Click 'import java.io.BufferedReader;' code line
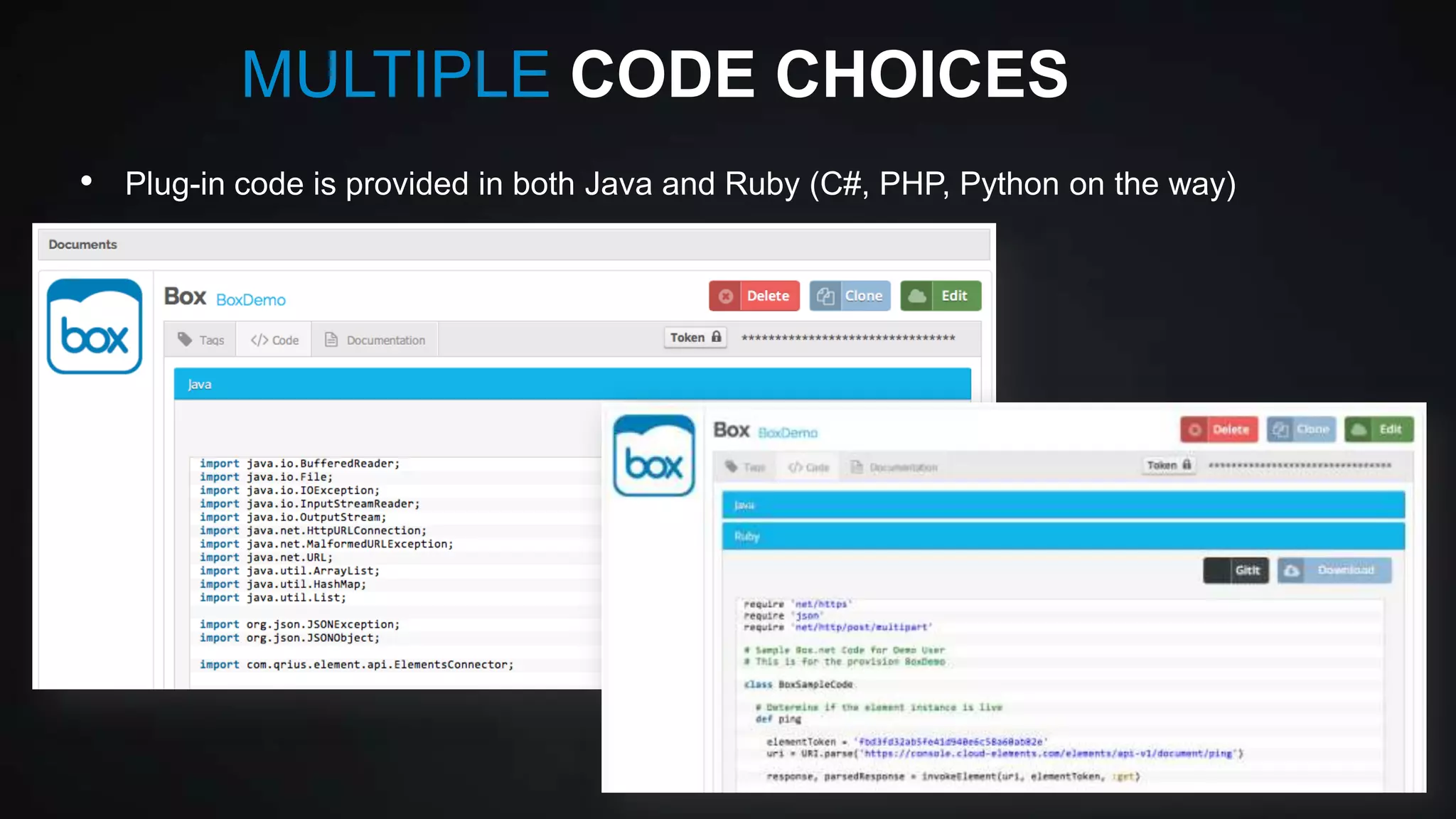 300,464
